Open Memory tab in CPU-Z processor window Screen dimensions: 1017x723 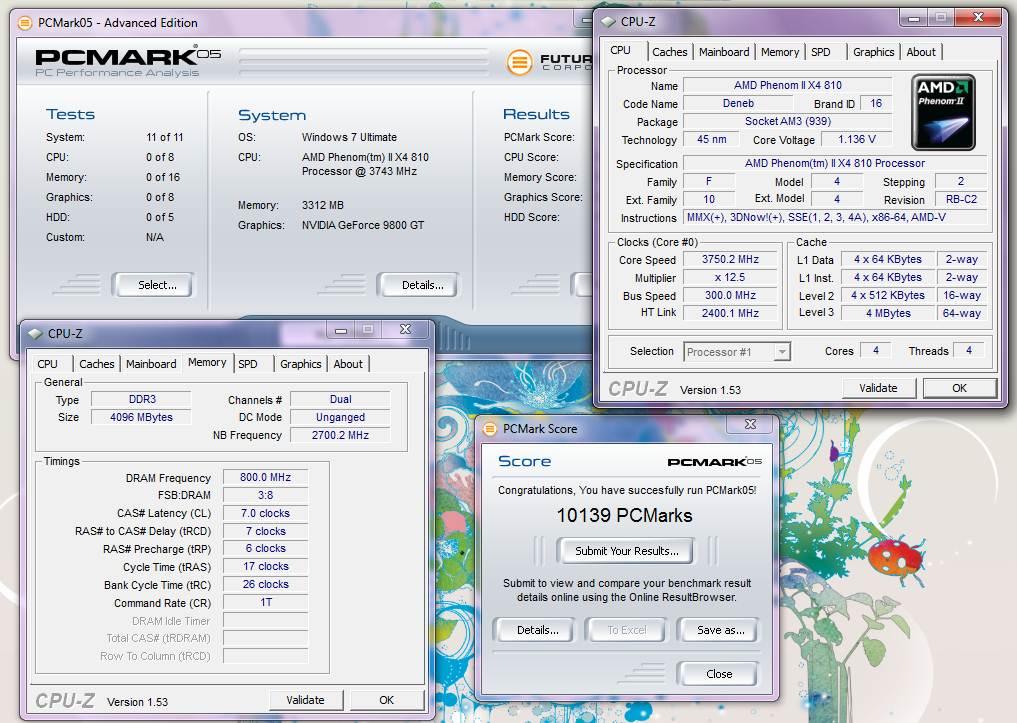click(x=780, y=52)
